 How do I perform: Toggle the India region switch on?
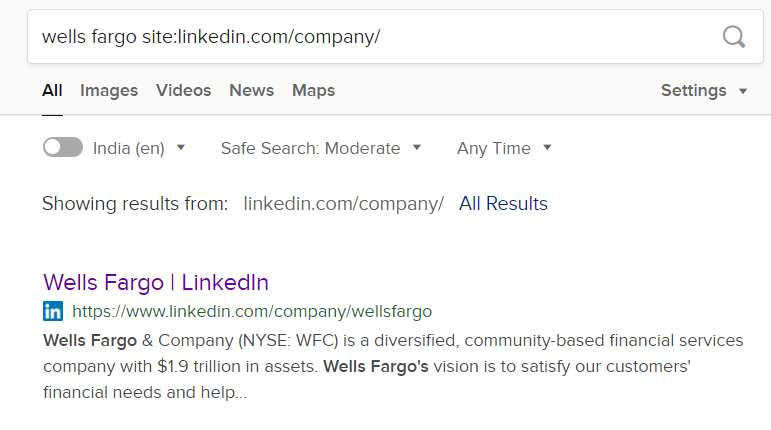tap(63, 147)
